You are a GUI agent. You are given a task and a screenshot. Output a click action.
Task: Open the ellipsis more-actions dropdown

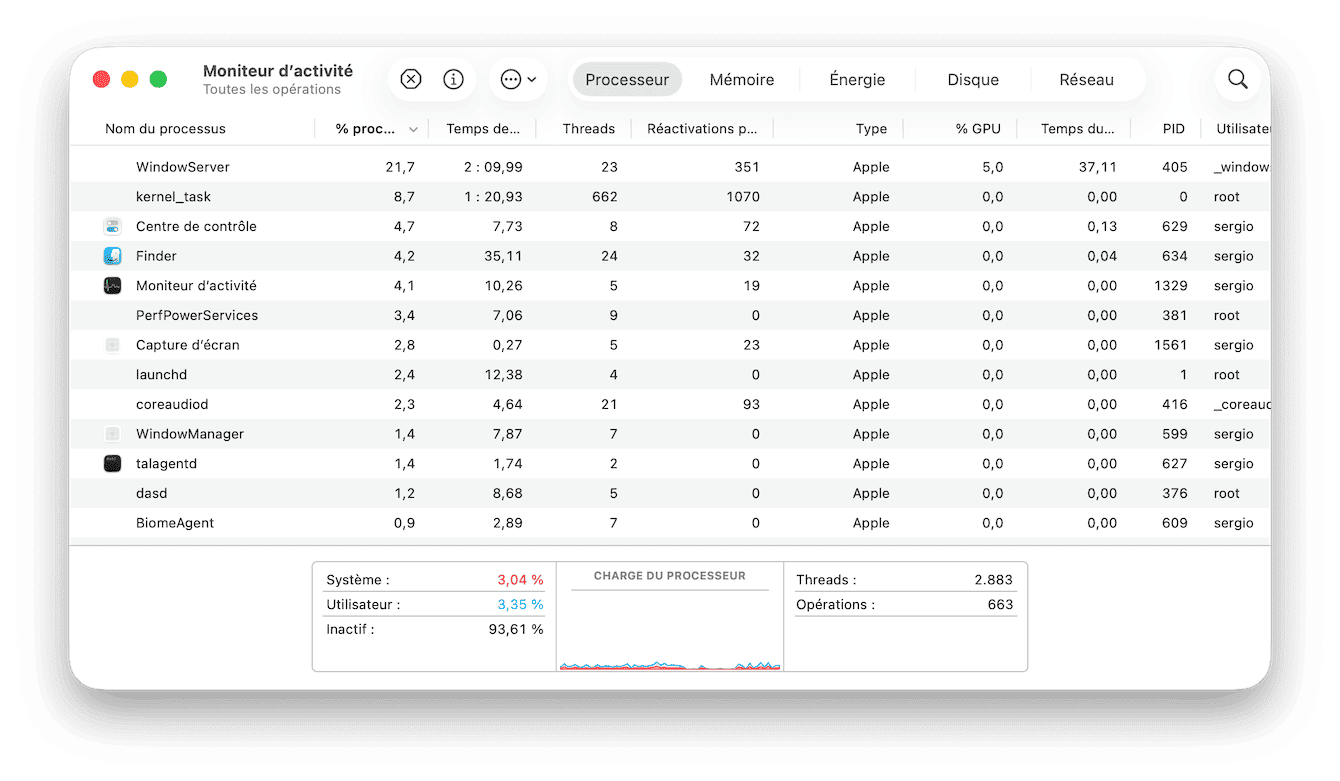[518, 80]
